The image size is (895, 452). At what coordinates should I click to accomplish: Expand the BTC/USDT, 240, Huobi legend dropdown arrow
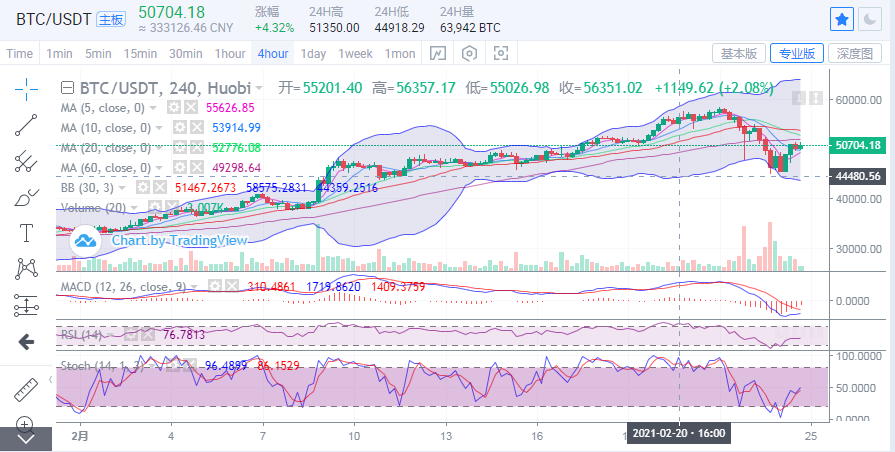click(259, 88)
